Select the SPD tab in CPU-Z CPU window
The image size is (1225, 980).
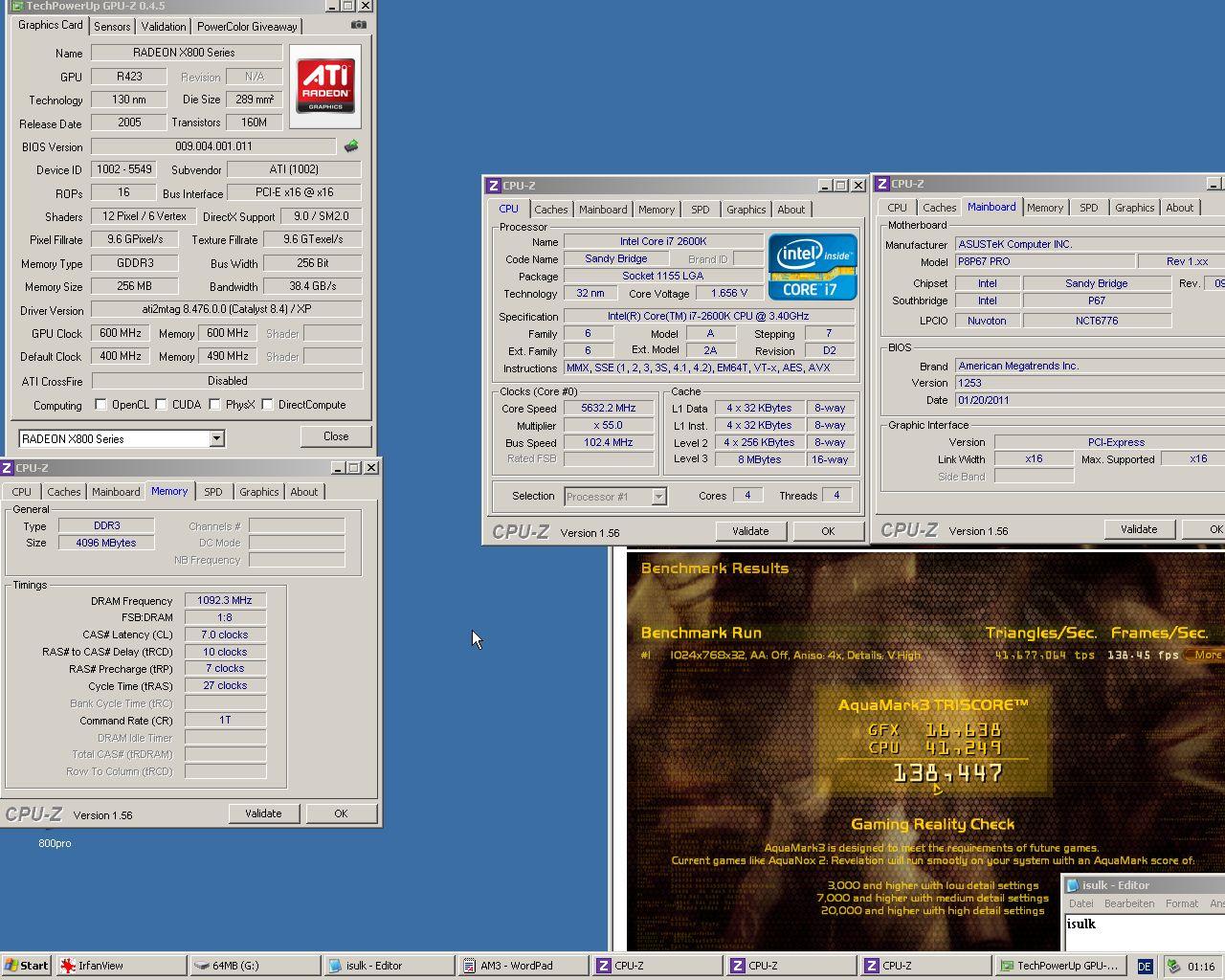tap(701, 210)
